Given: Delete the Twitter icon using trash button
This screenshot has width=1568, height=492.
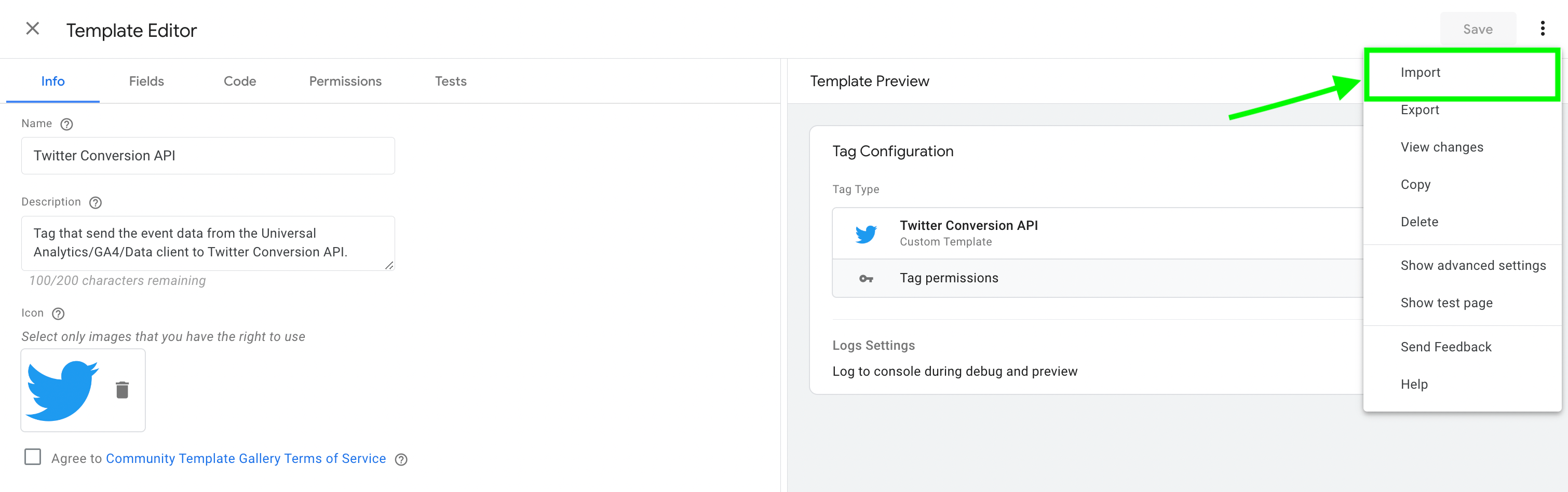Looking at the screenshot, I should [123, 390].
